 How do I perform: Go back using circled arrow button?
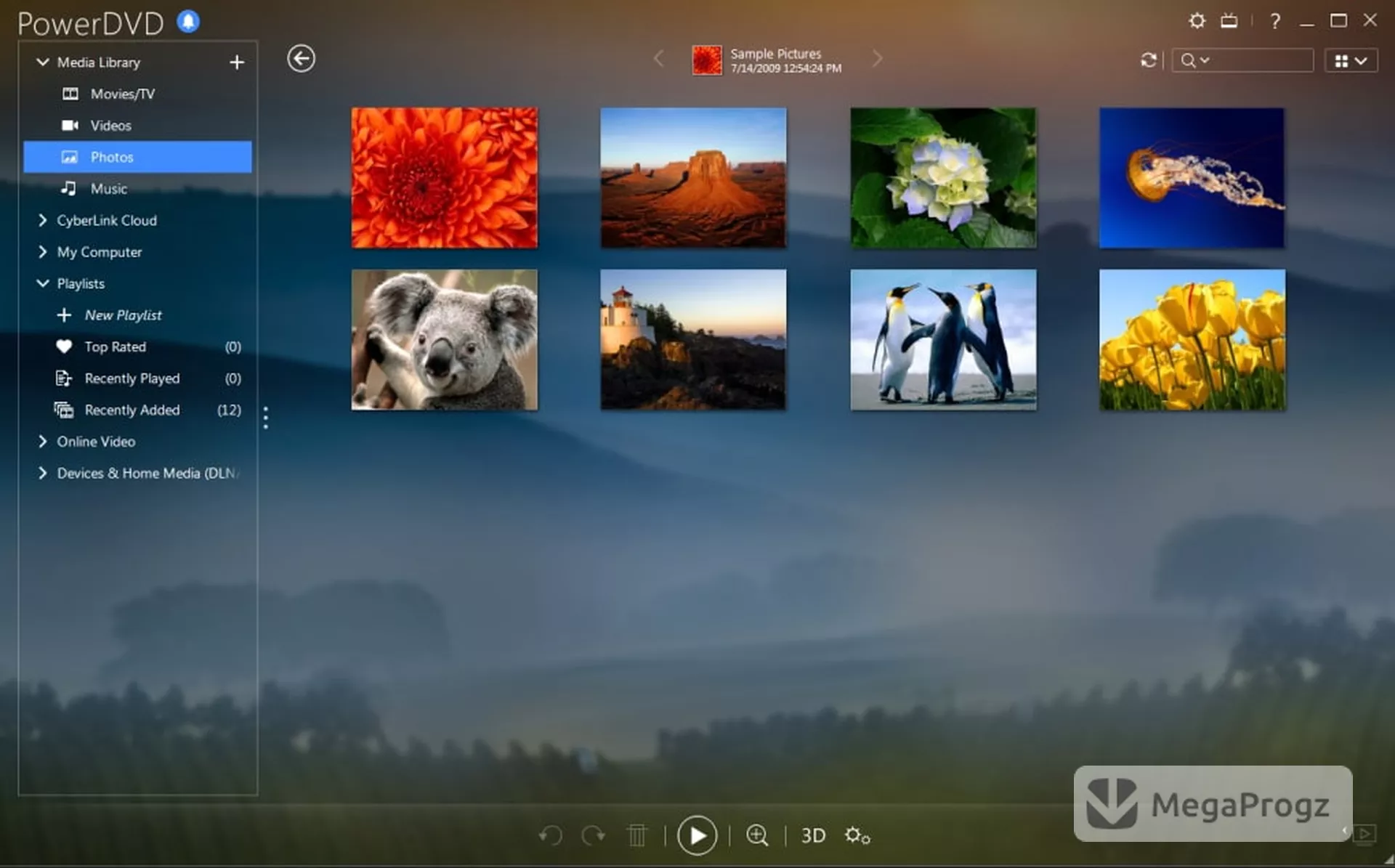[301, 59]
